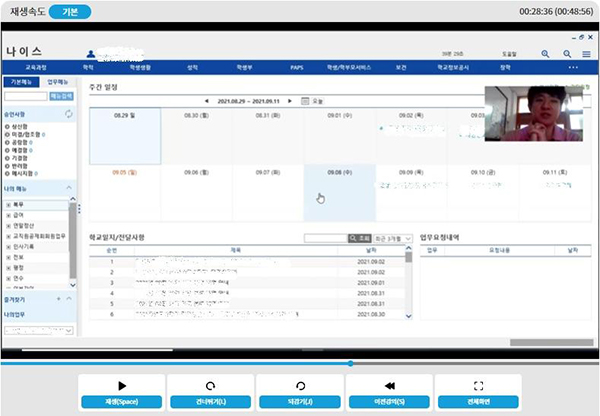Open the 메시지함 item
This screenshot has width=600, height=416.
pyautogui.click(x=21, y=174)
